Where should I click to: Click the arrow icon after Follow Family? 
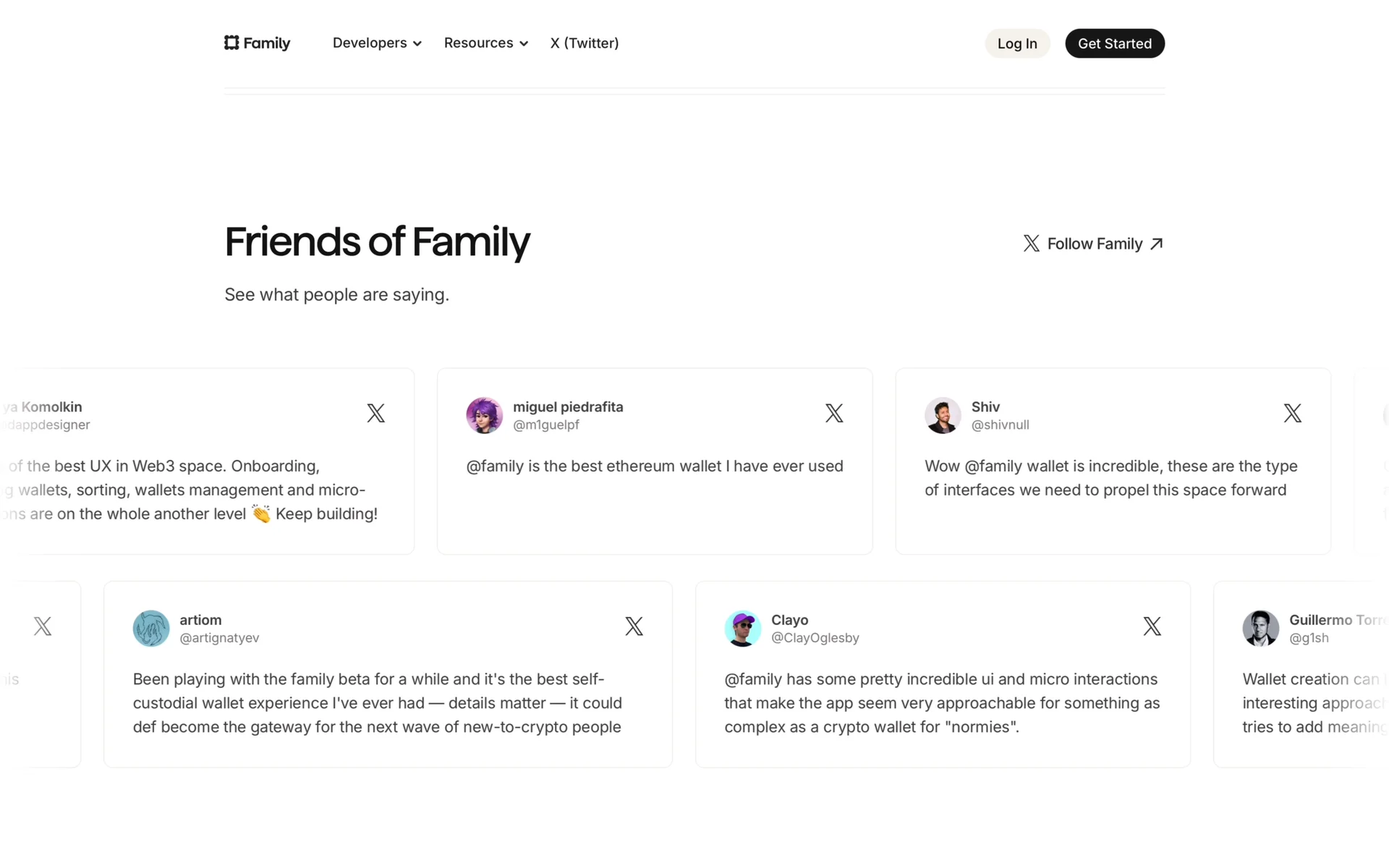pyautogui.click(x=1156, y=244)
